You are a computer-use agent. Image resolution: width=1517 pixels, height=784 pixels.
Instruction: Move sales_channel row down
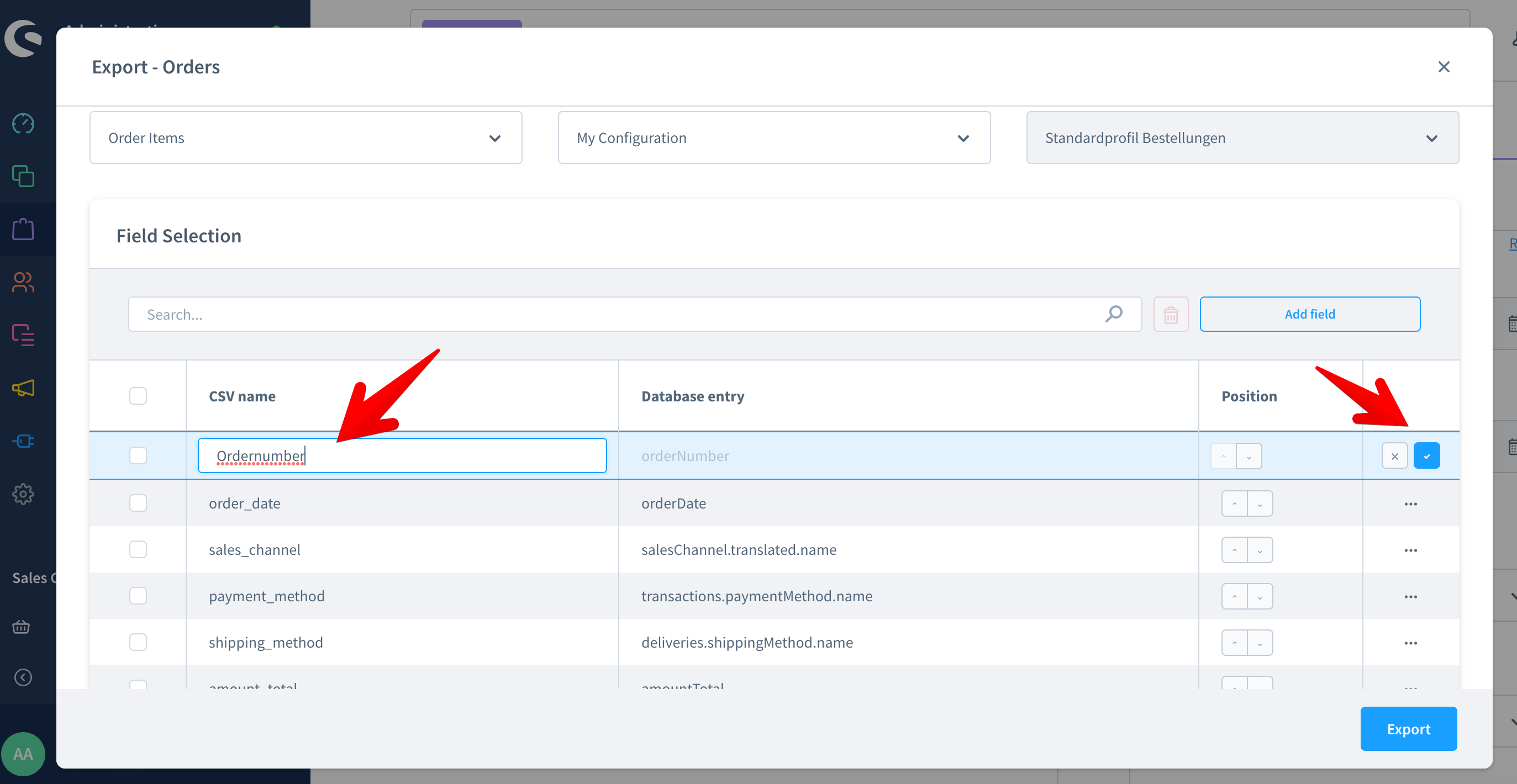click(1260, 550)
